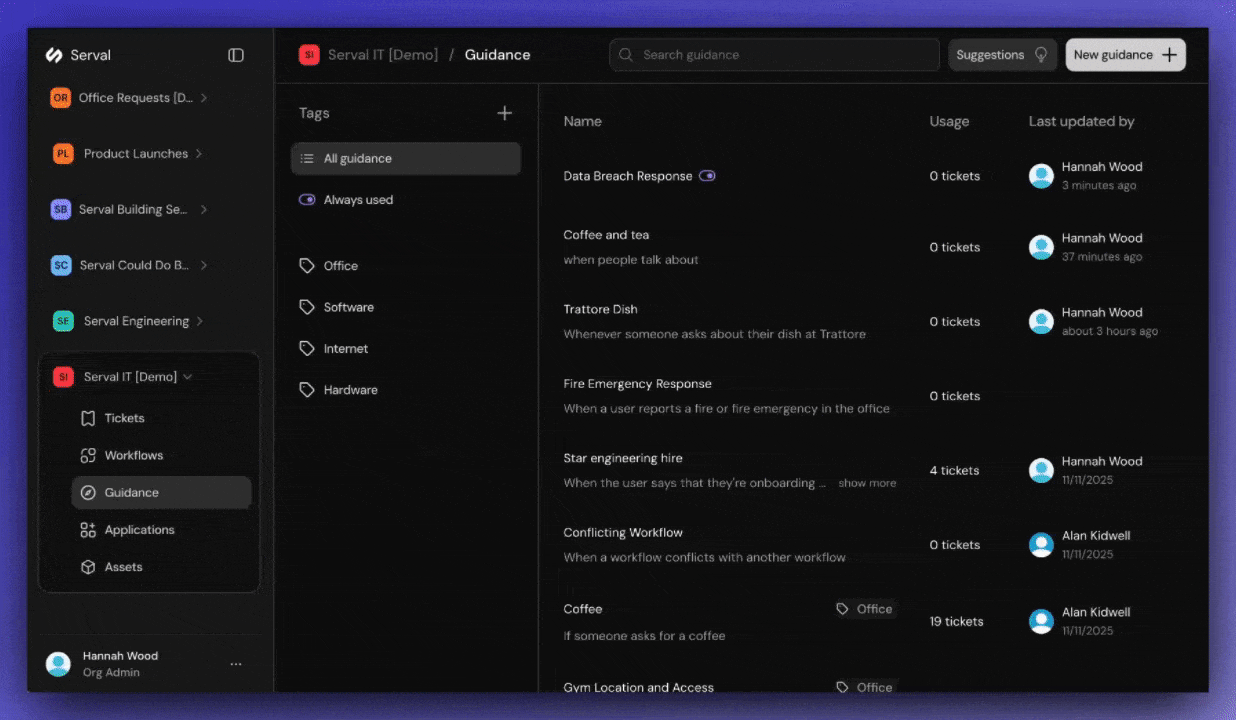Viewport: 1236px width, 720px height.
Task: Expand the Product Launches team chevron
Action: click(x=199, y=154)
